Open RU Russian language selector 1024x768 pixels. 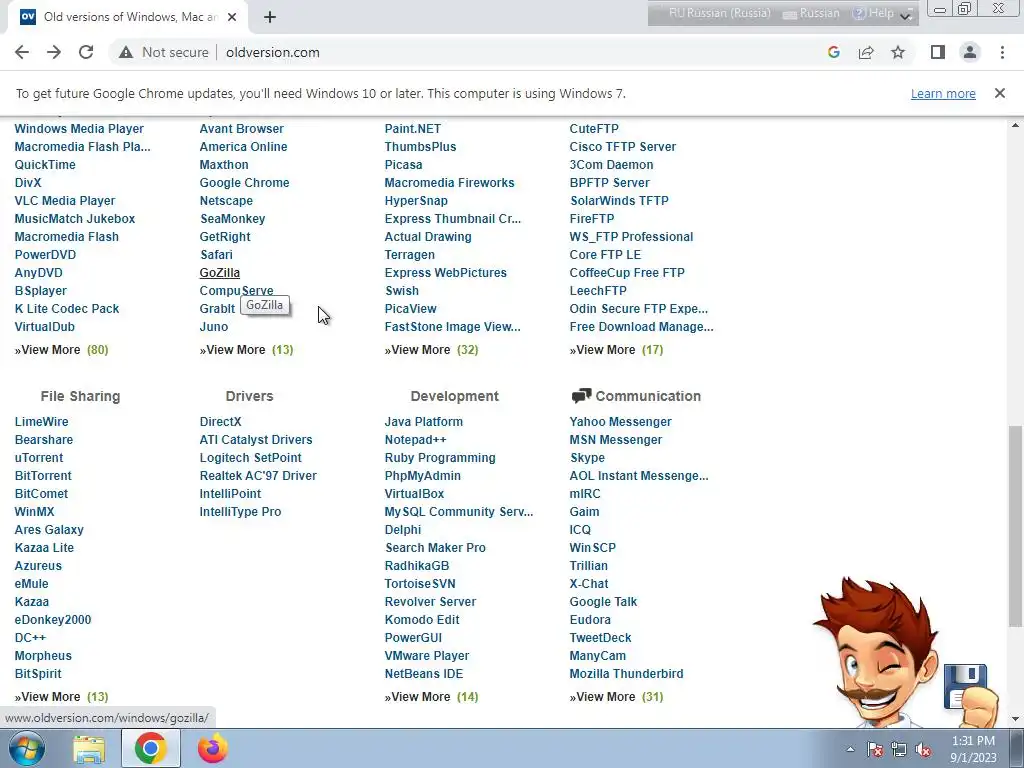click(x=720, y=13)
